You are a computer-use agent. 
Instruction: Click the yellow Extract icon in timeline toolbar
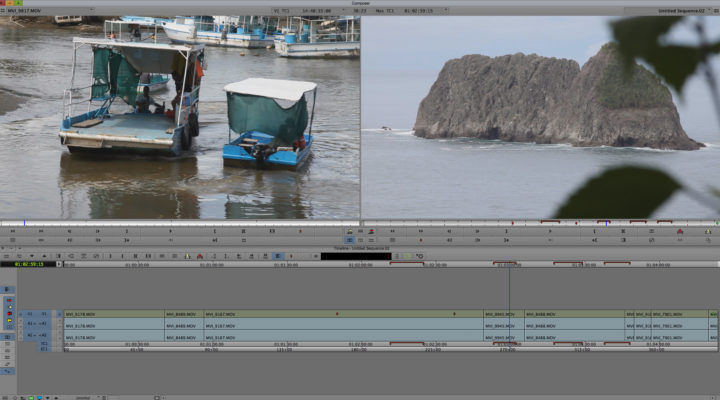(187, 256)
